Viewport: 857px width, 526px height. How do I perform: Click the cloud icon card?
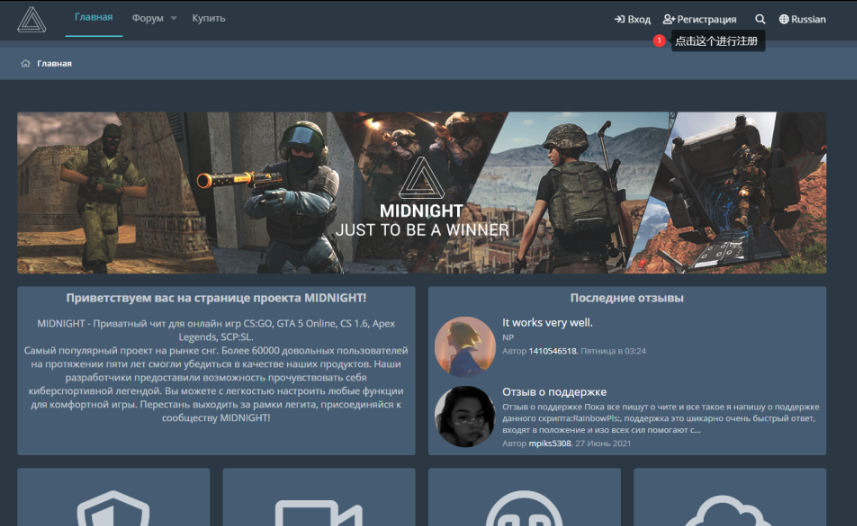[x=730, y=497]
